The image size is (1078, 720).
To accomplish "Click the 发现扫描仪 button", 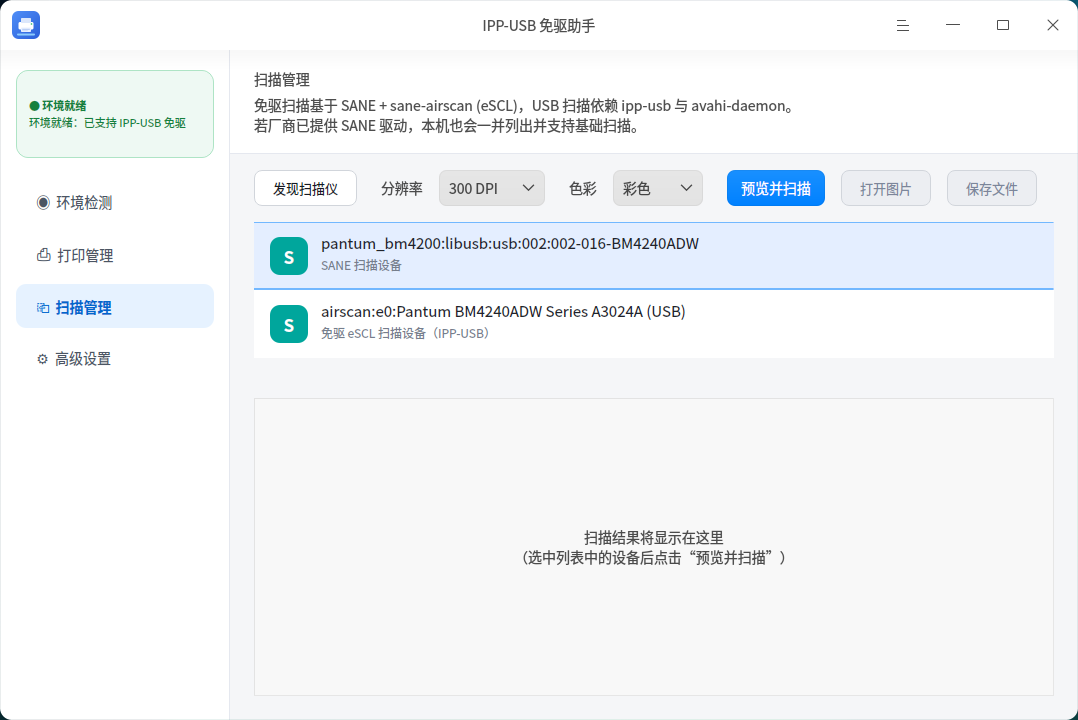I will 305,188.
